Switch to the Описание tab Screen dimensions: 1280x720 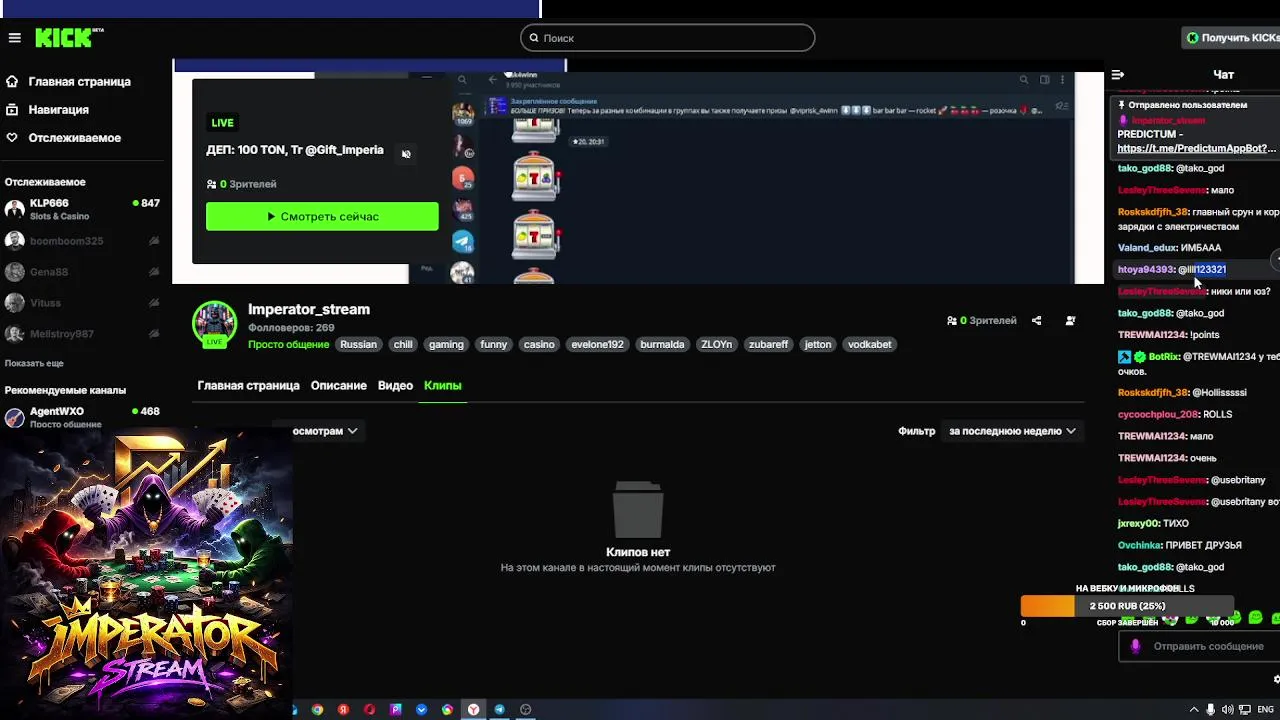338,386
